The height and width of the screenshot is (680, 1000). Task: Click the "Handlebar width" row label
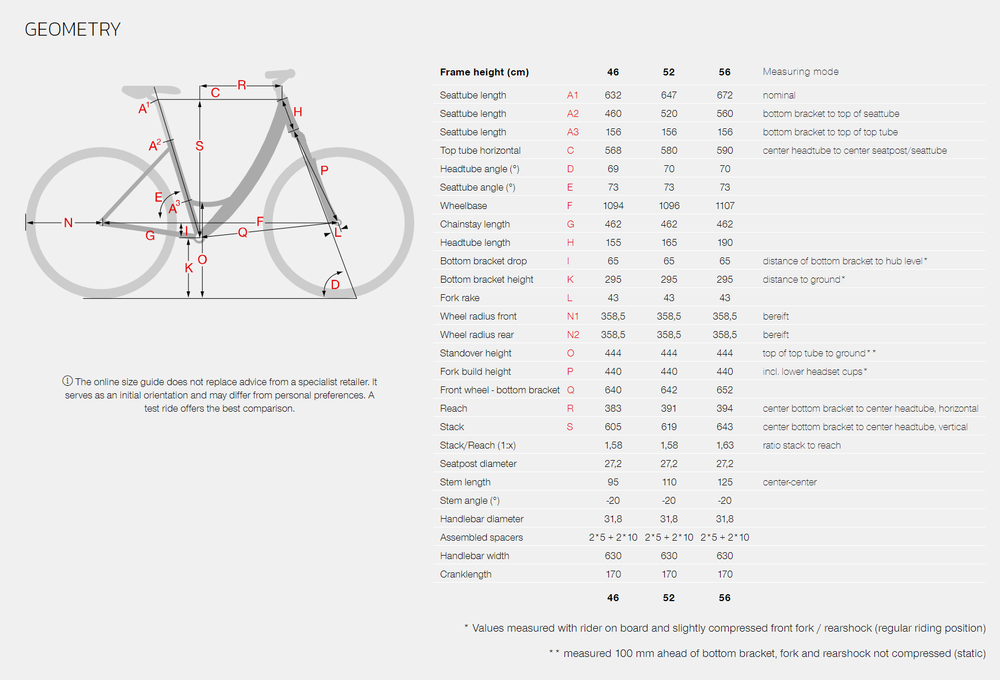point(474,556)
